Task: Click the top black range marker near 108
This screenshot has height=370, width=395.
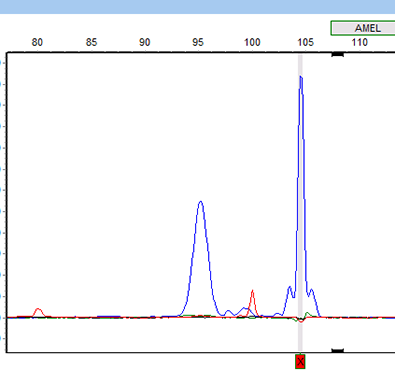Action: point(337,54)
